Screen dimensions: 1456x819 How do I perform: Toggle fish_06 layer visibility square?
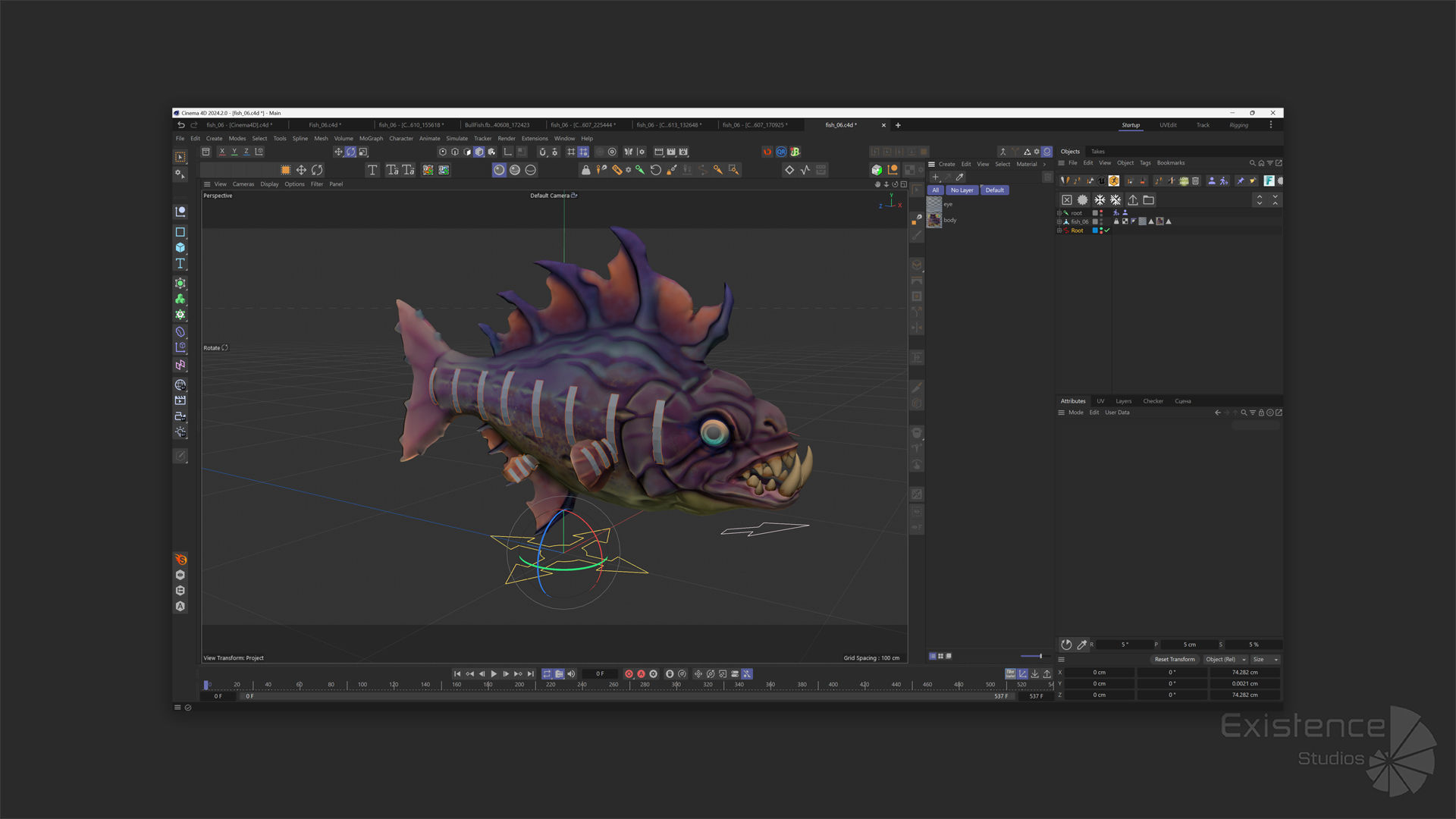(x=1094, y=221)
